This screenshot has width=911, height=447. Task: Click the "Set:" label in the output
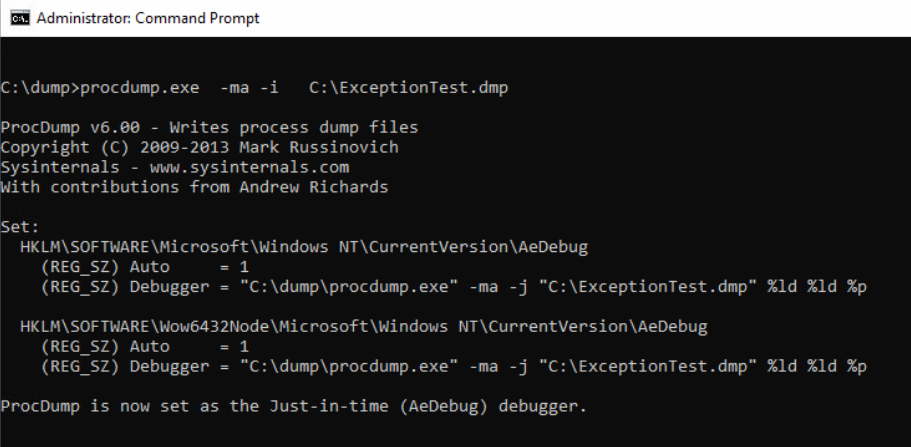tap(19, 227)
